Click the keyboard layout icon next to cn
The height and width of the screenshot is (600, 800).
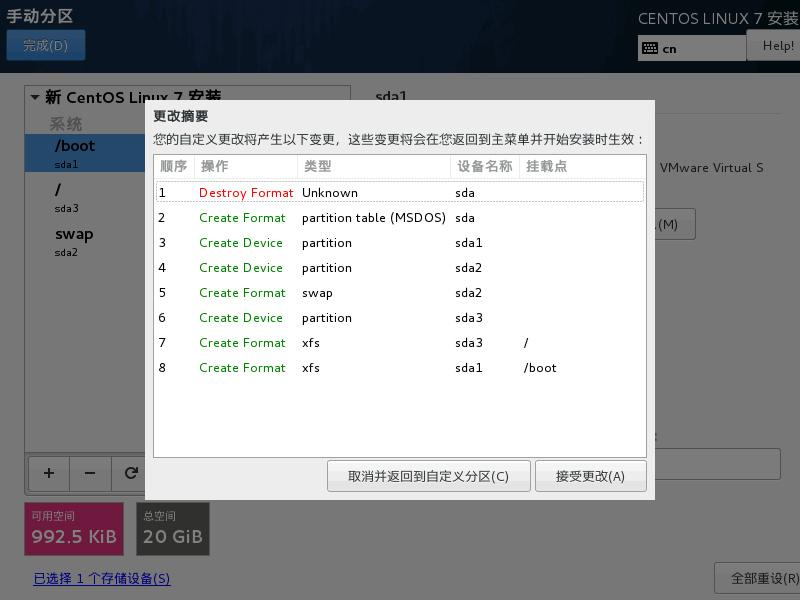pyautogui.click(x=650, y=48)
